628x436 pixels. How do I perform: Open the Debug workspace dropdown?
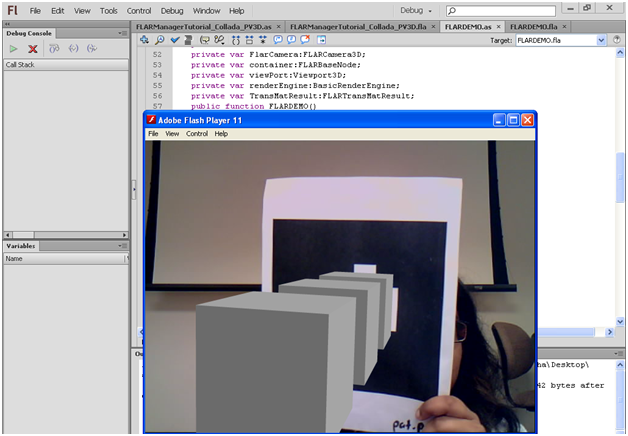[x=416, y=10]
